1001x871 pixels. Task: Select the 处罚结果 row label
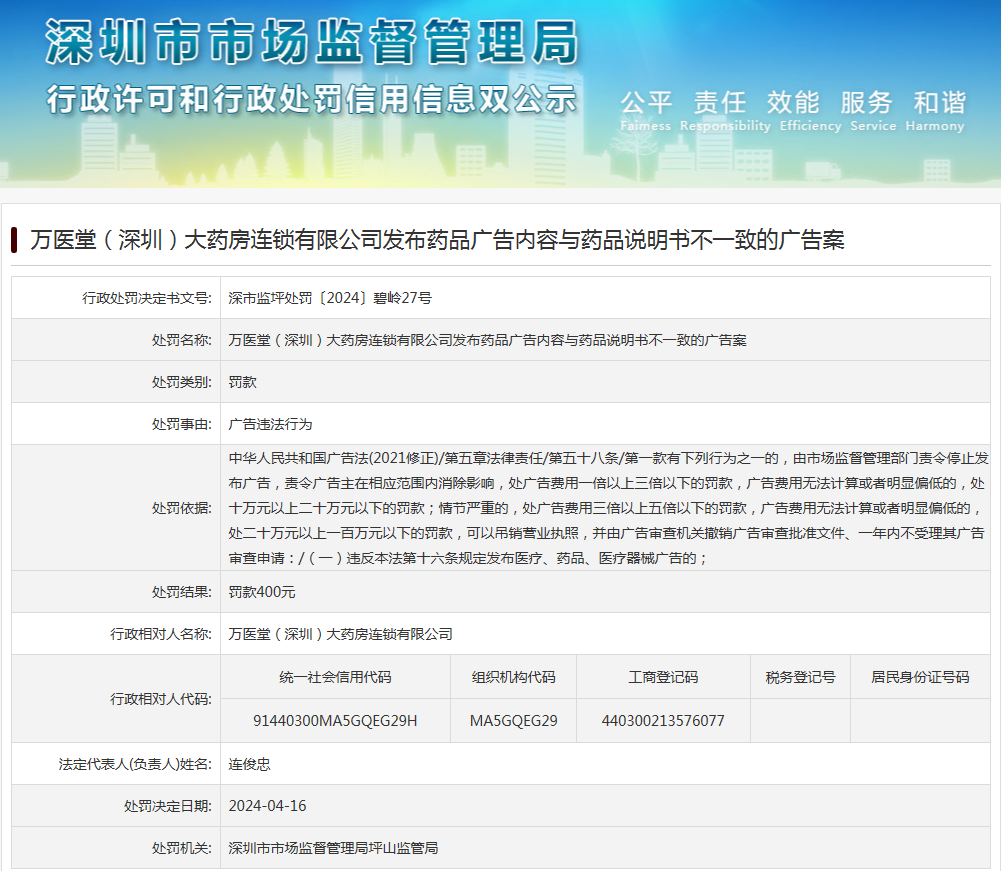point(181,593)
